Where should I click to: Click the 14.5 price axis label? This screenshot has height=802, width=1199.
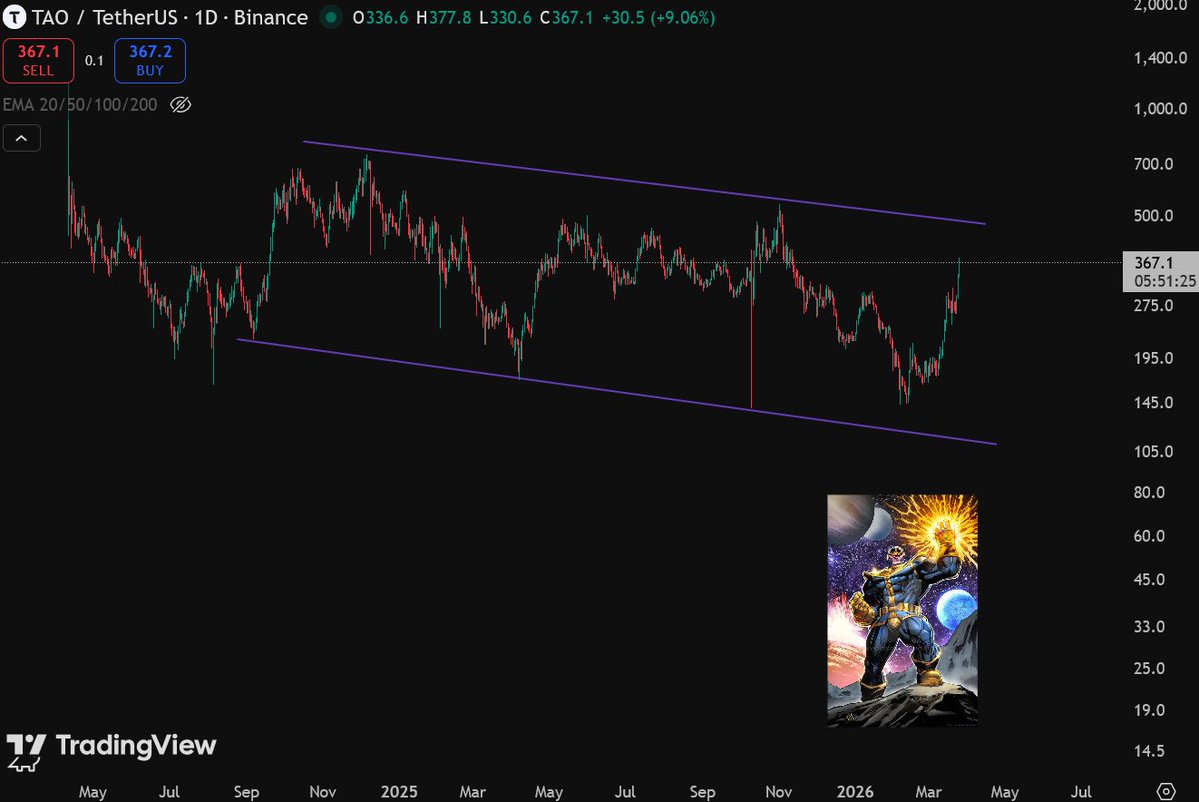click(1149, 751)
